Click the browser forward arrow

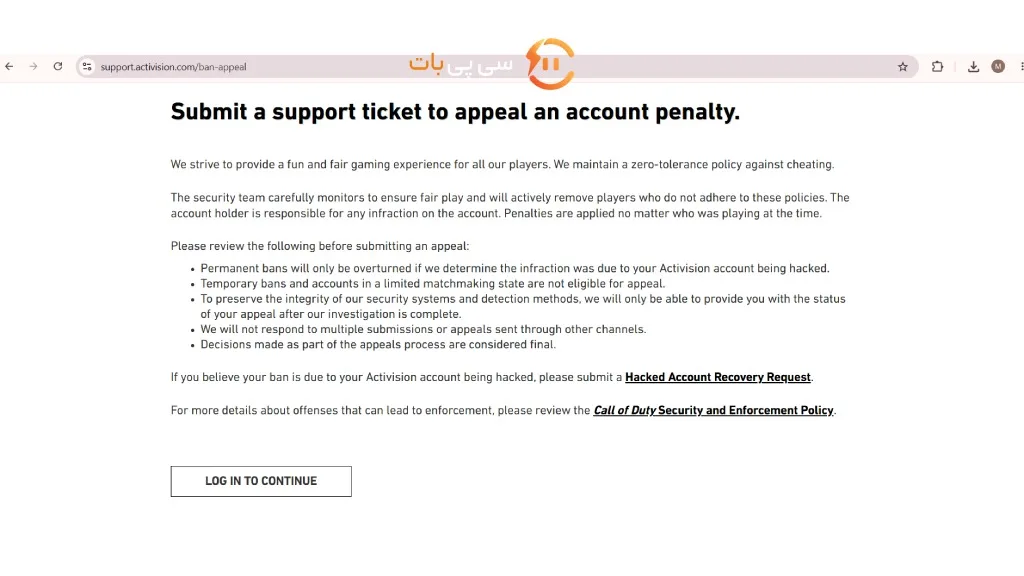(x=33, y=67)
